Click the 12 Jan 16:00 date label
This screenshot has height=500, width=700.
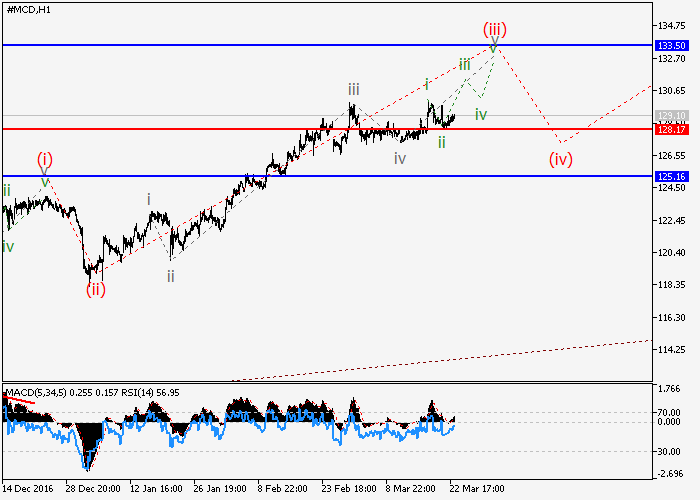tap(156, 489)
